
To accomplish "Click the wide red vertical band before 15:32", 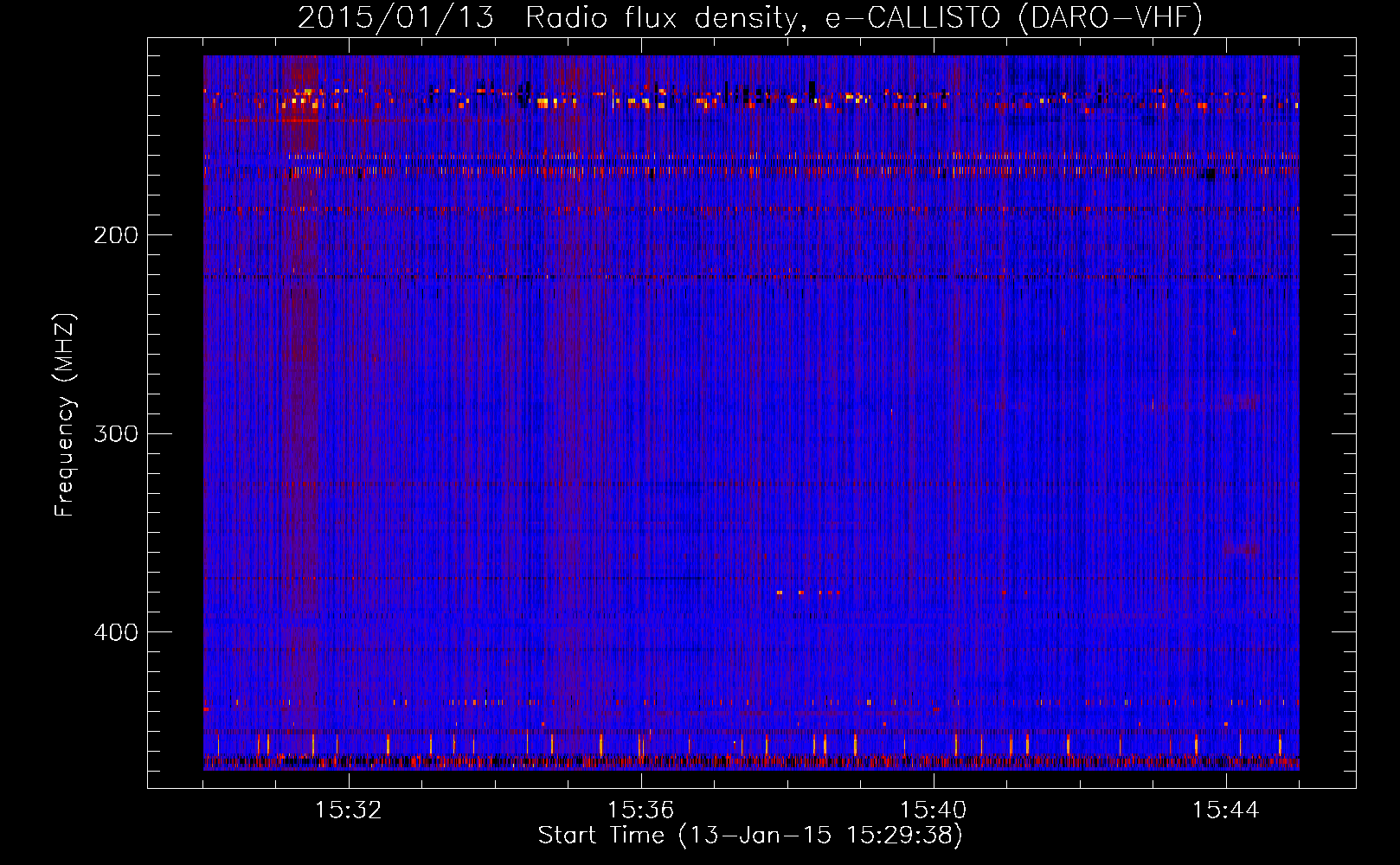I will click(300, 389).
